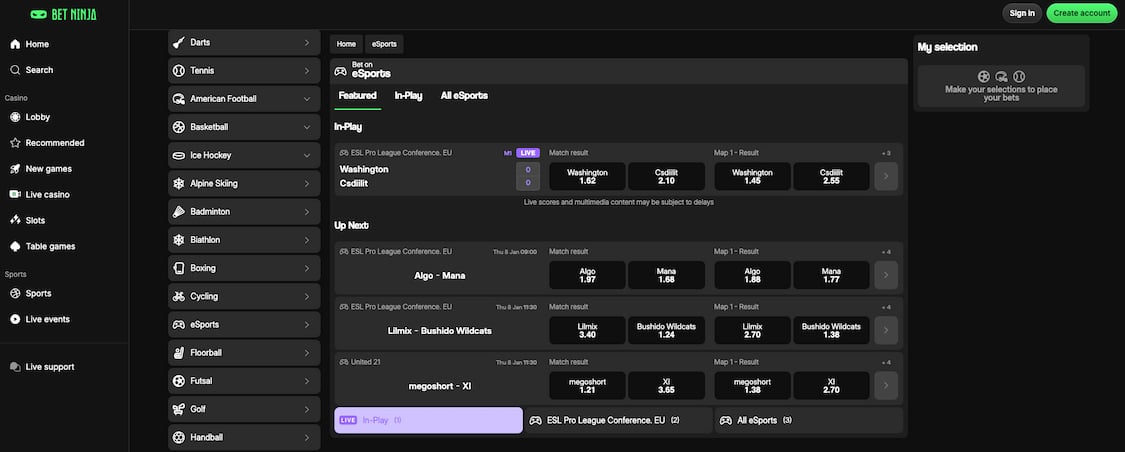Select Csdiilit Map 1 result 2.55
Viewport: 1125px width, 452px height.
coord(832,176)
